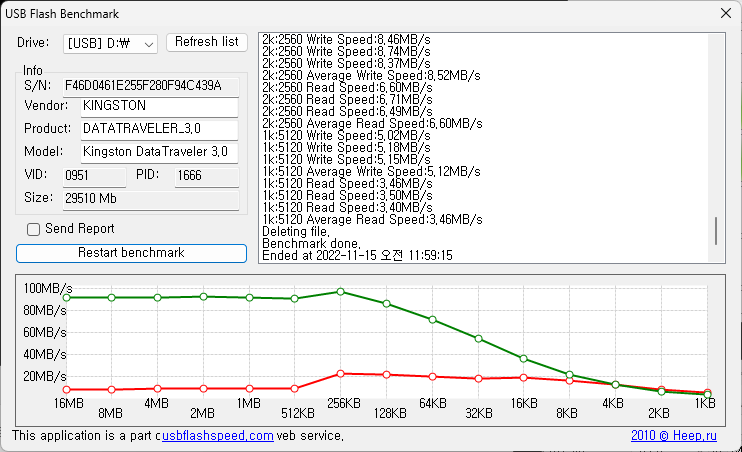Select '2k:2560 Average Write Speed:8.52MB/s' line
This screenshot has width=742, height=452.
[x=371, y=76]
